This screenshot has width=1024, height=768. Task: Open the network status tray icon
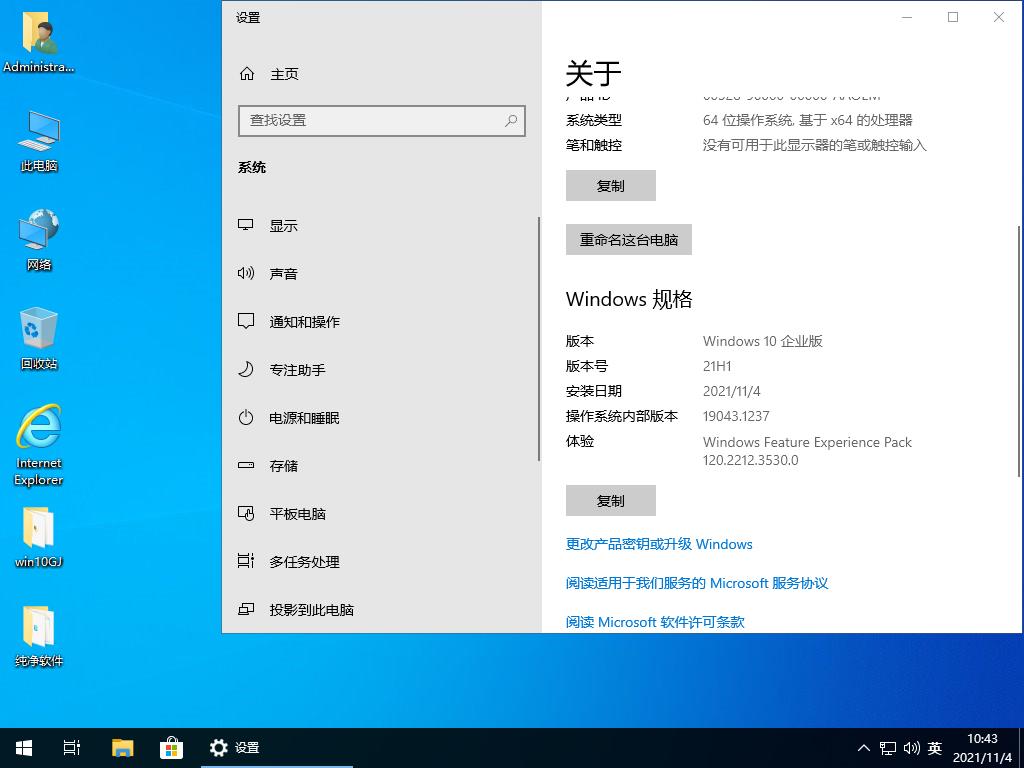coord(888,748)
